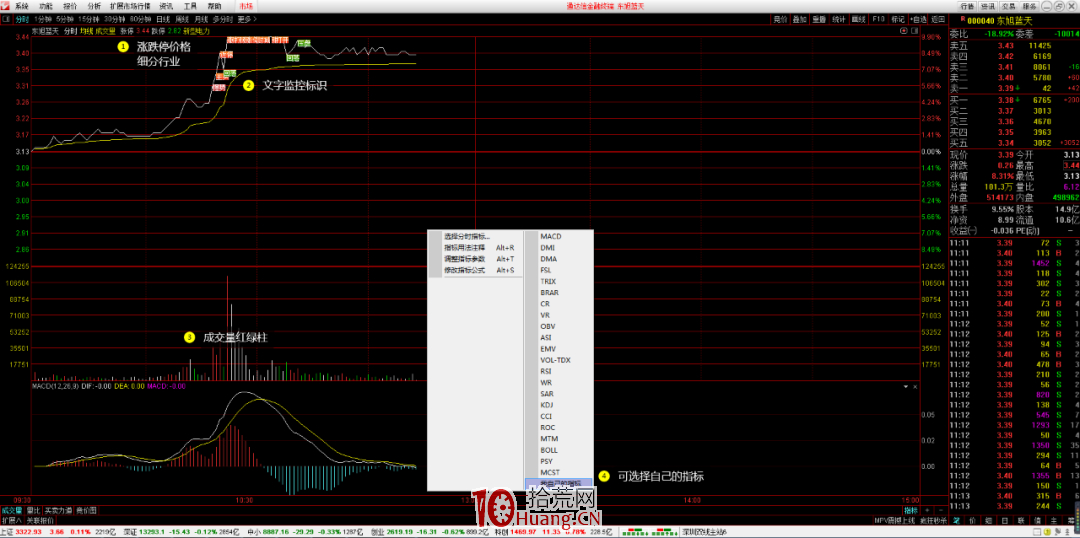Click the app logo in top-left corner
This screenshot has width=1080, height=538.
pyautogui.click(x=6, y=6)
